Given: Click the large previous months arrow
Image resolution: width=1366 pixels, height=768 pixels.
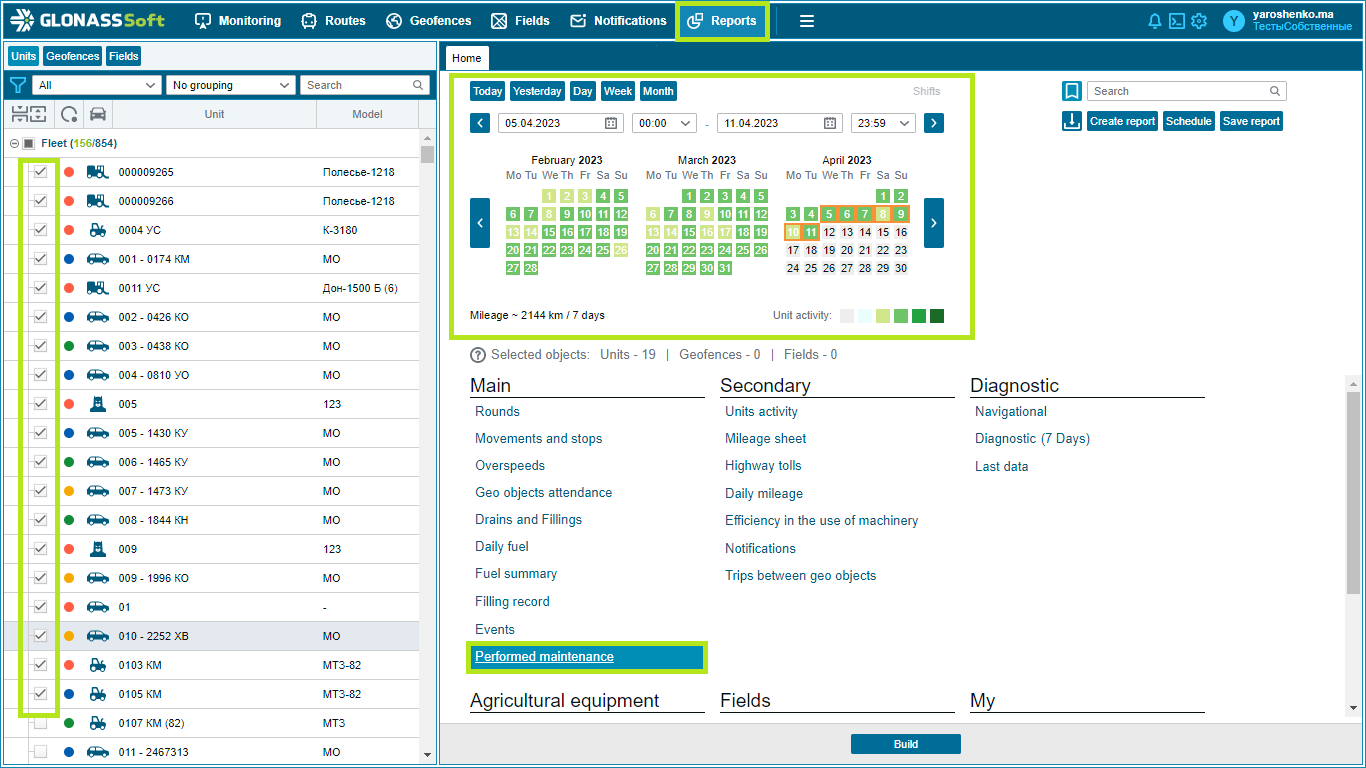Looking at the screenshot, I should coord(480,223).
